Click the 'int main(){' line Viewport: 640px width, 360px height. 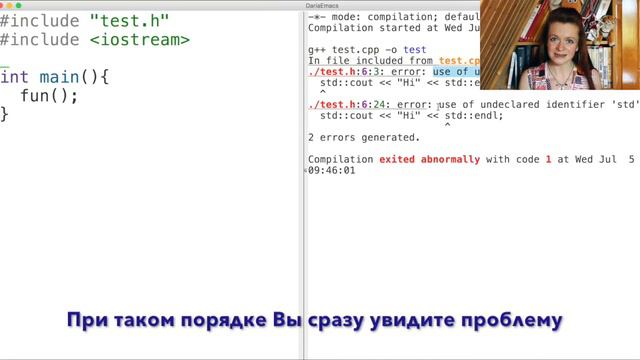click(x=55, y=77)
